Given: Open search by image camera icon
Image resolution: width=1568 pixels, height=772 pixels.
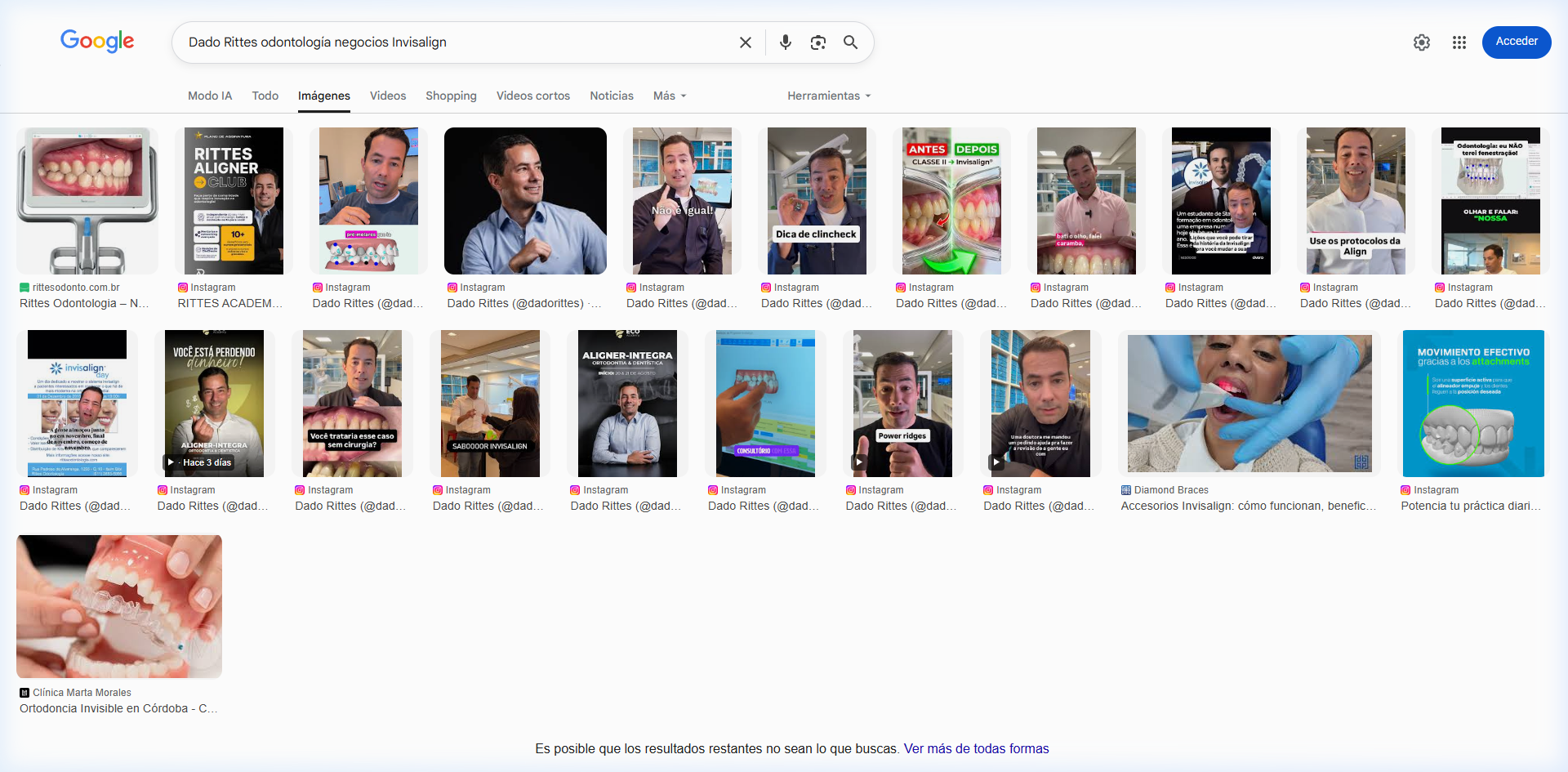Looking at the screenshot, I should click(817, 42).
